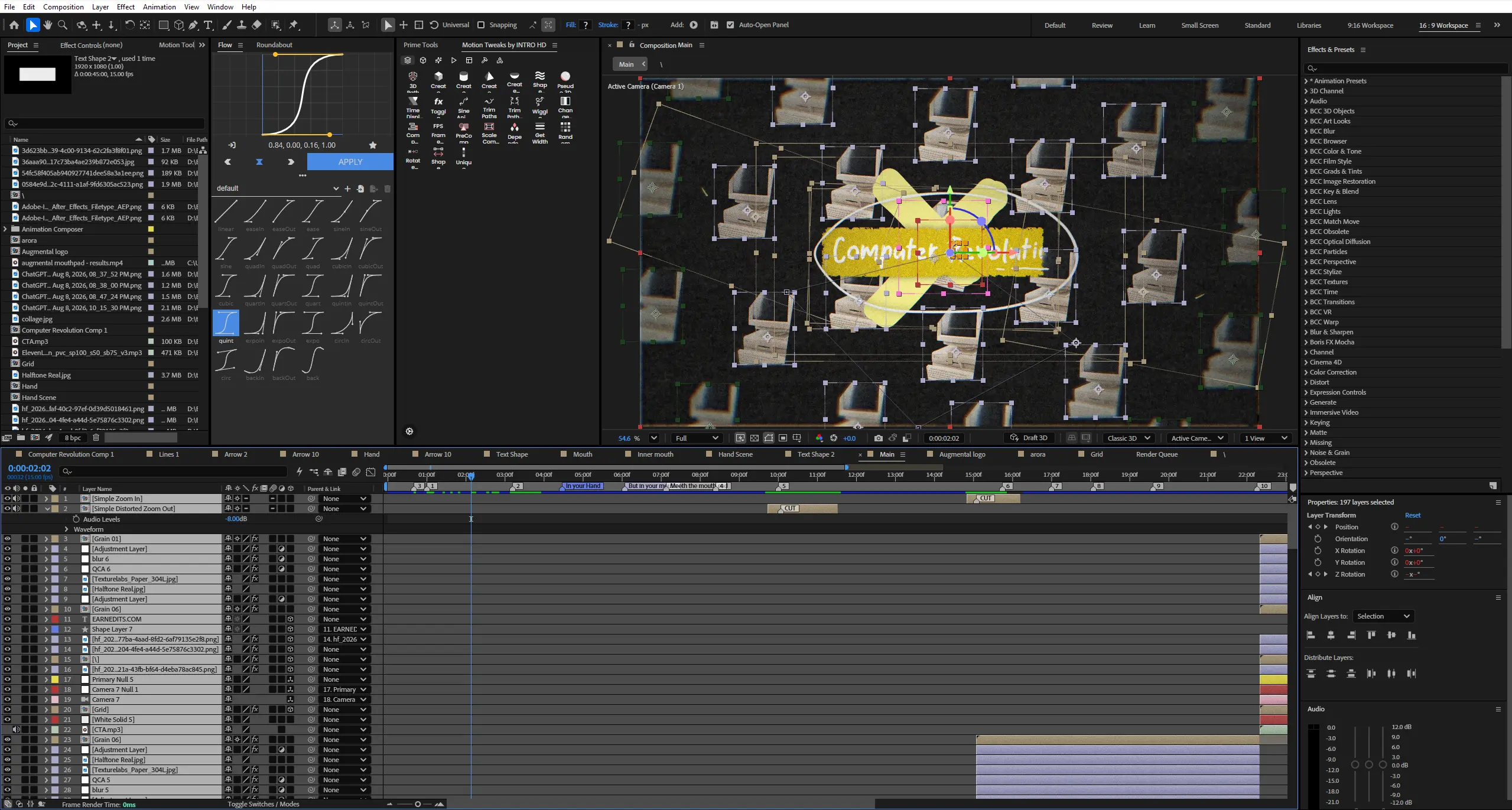Switch to the Small Screen workspace
Image resolution: width=1512 pixels, height=810 pixels.
(x=1199, y=25)
